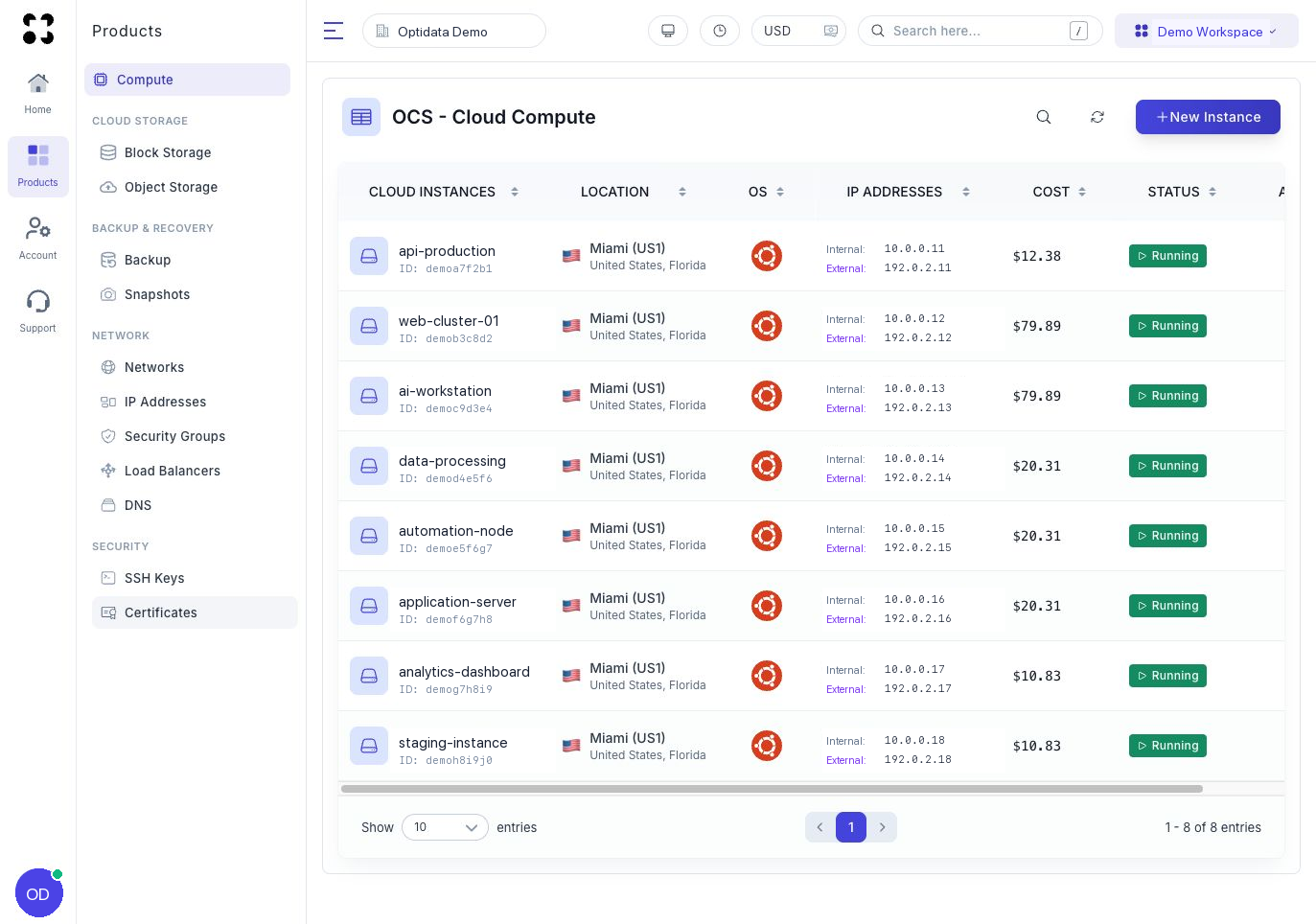
Task: Click the api-production instance icon
Action: click(369, 256)
